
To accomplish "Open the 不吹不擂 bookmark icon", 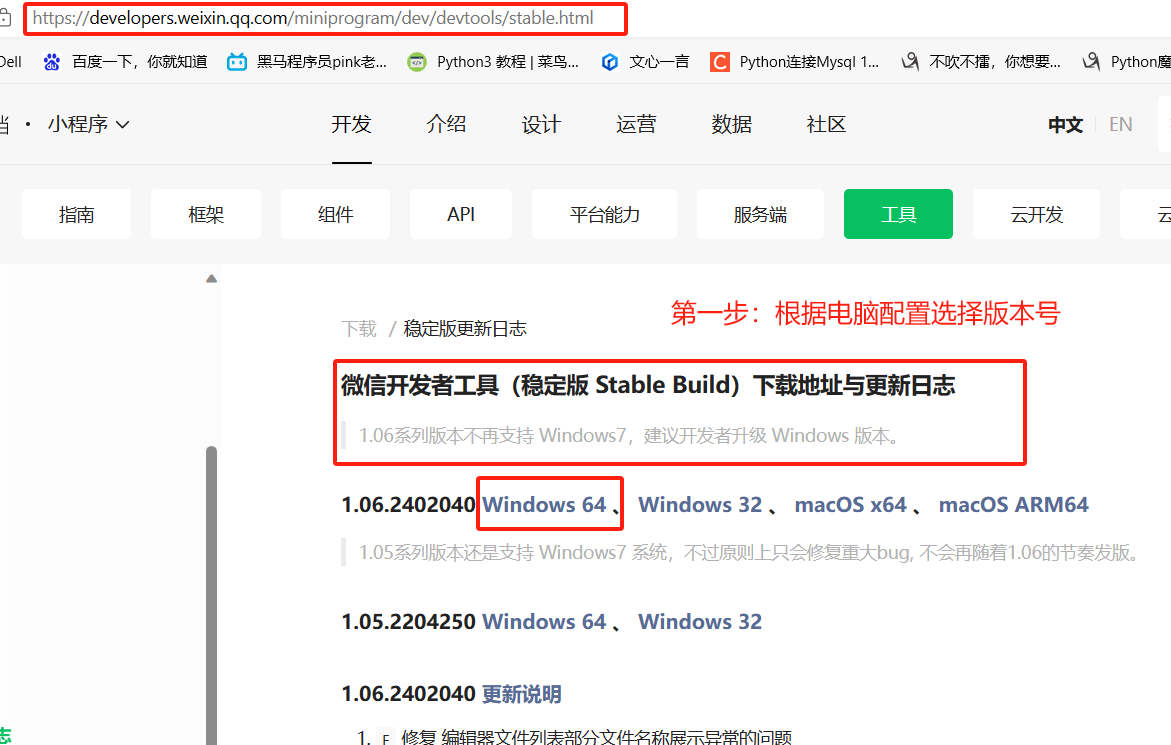I will point(910,62).
